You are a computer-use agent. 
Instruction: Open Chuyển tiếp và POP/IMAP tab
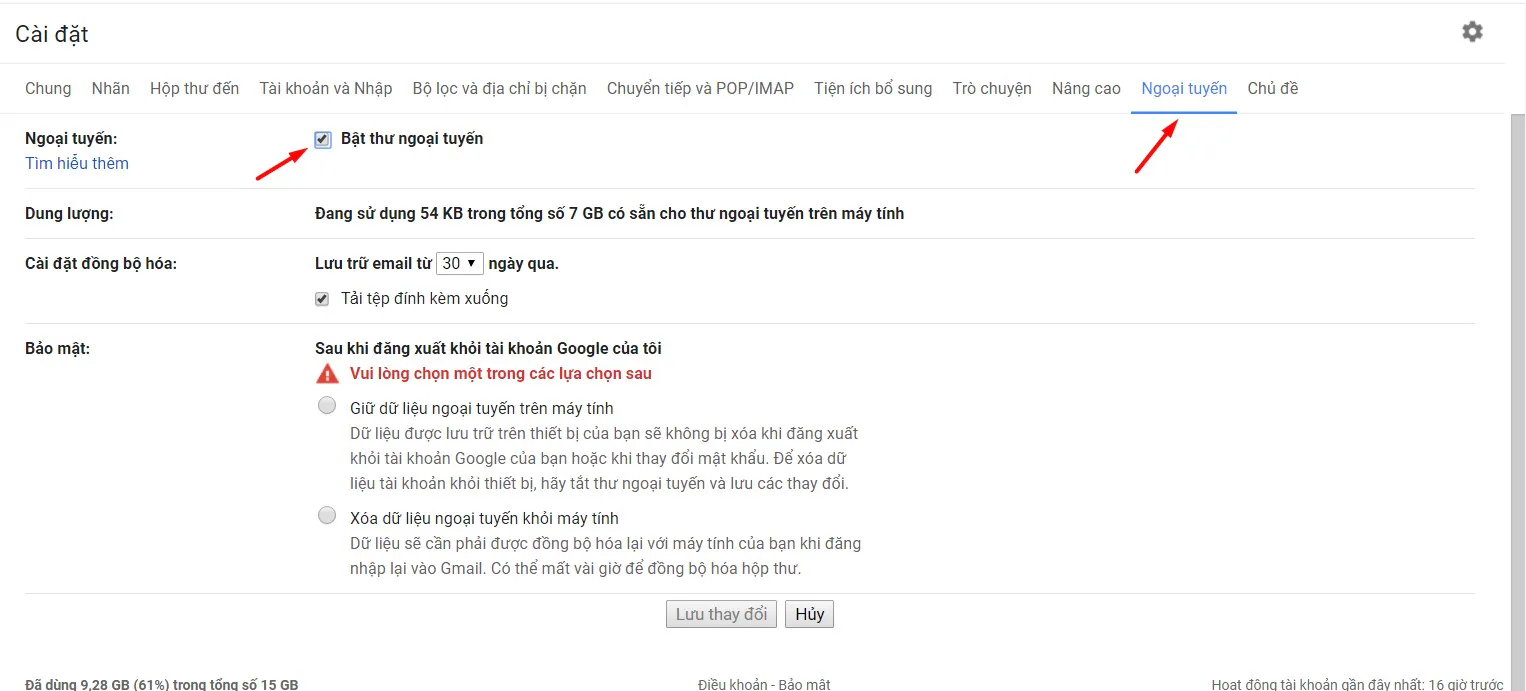click(x=700, y=89)
